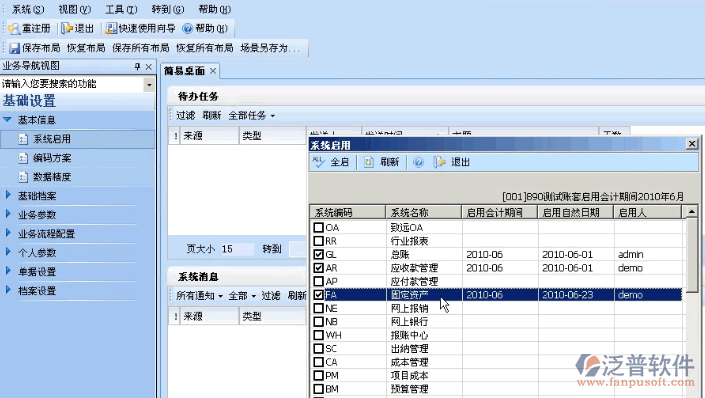This screenshot has height=398, width=705.
Task: Open the function search combo box dropdown arrow
Action: pos(149,84)
